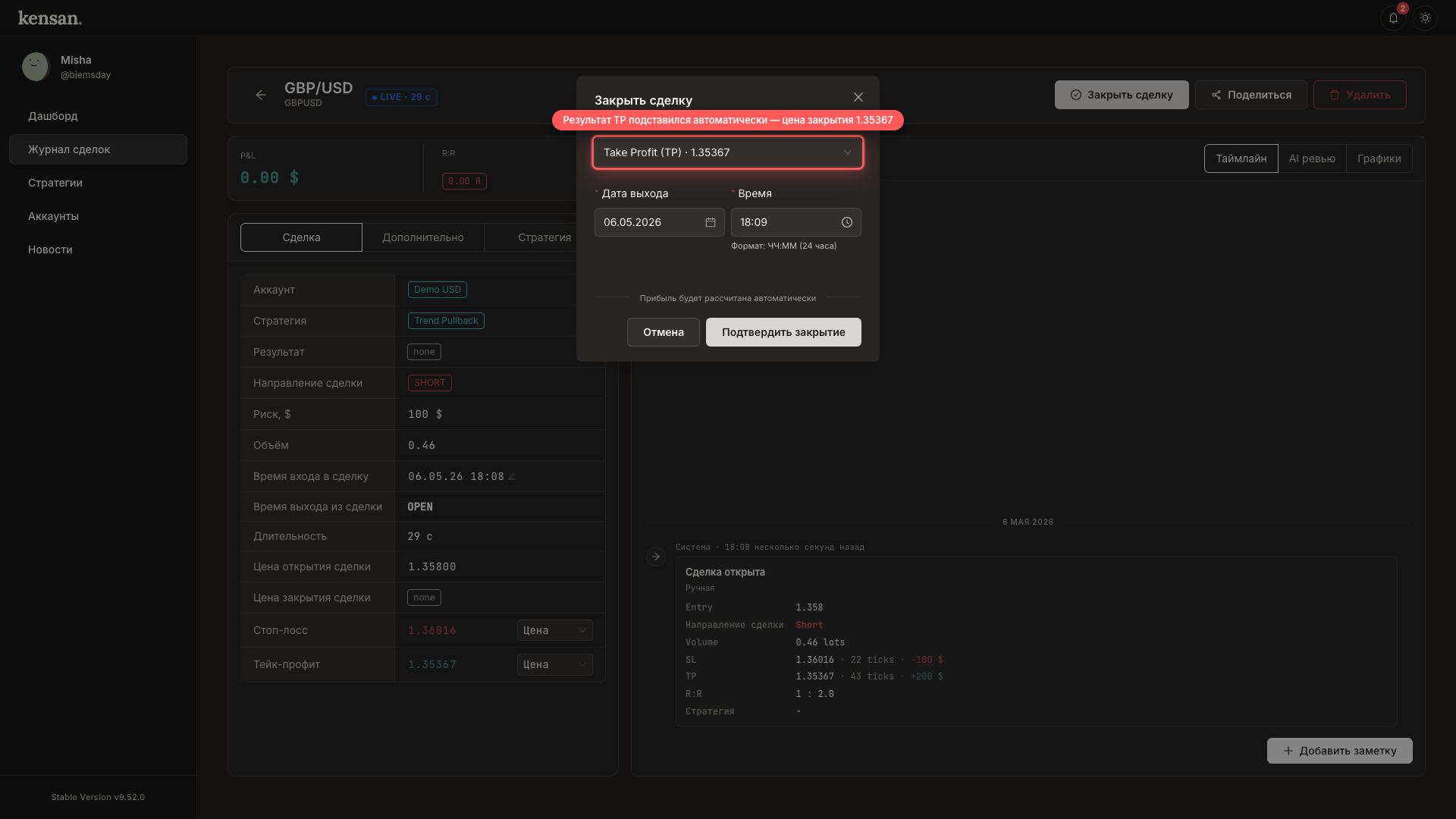1456x819 pixels.
Task: Click Добавить заметку button
Action: [x=1339, y=751]
